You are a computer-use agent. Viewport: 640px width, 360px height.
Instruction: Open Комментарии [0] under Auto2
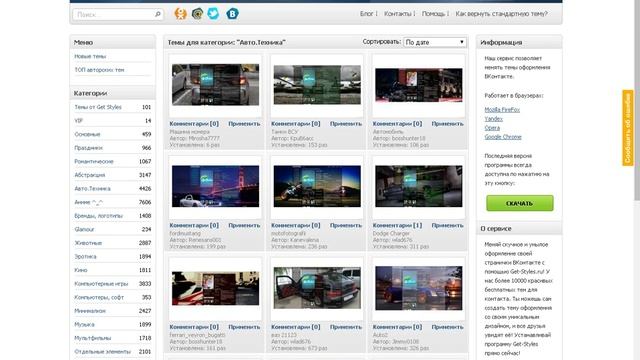[x=397, y=327]
